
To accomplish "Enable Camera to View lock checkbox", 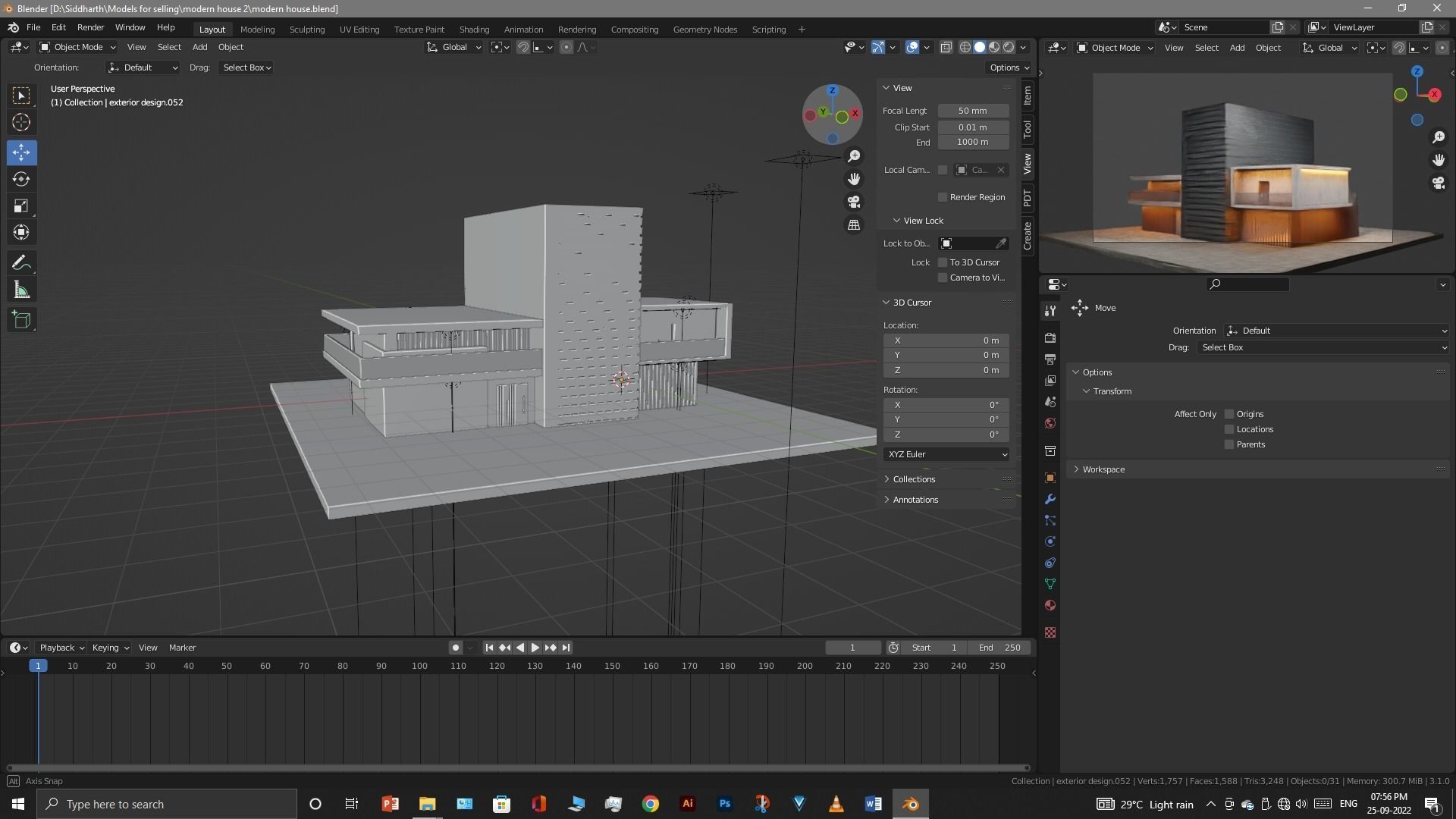I will tap(943, 278).
